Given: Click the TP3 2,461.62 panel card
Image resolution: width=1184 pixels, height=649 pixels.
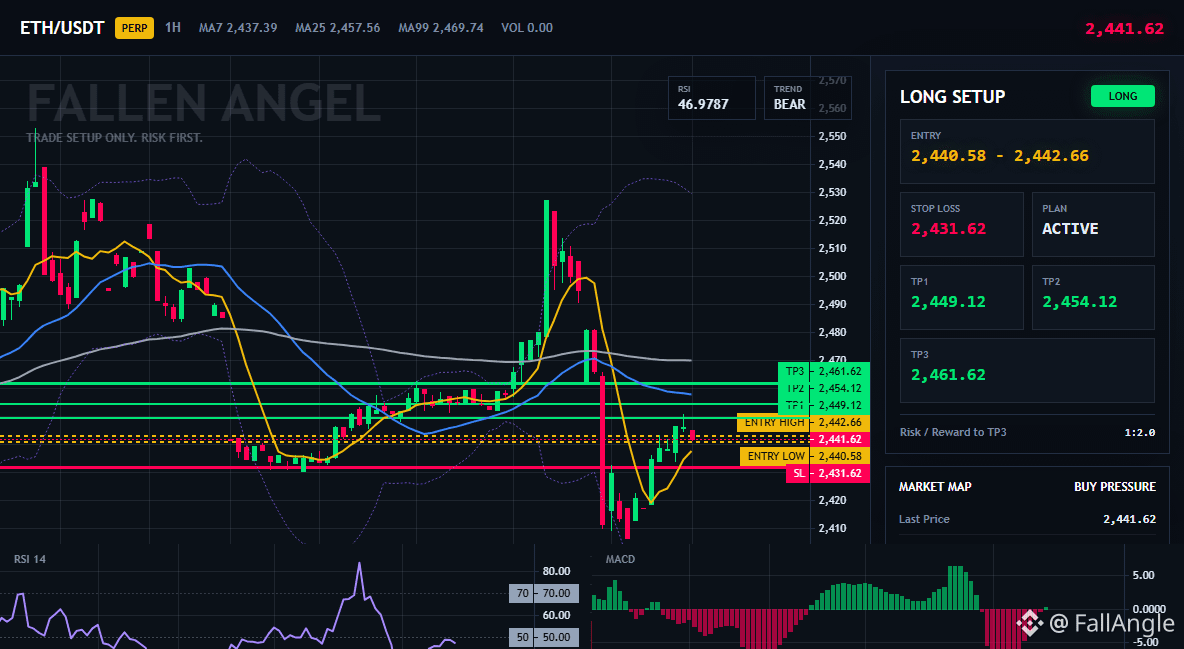Looking at the screenshot, I should click(x=1027, y=370).
